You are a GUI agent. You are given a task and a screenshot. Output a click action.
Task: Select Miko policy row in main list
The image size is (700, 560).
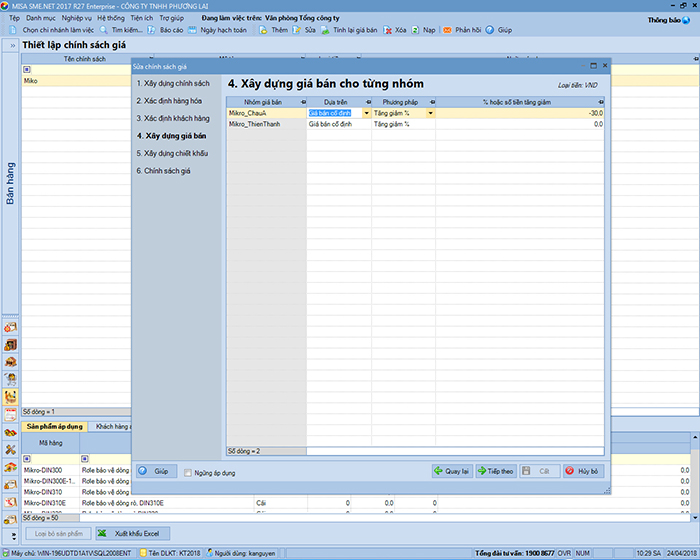pos(76,81)
